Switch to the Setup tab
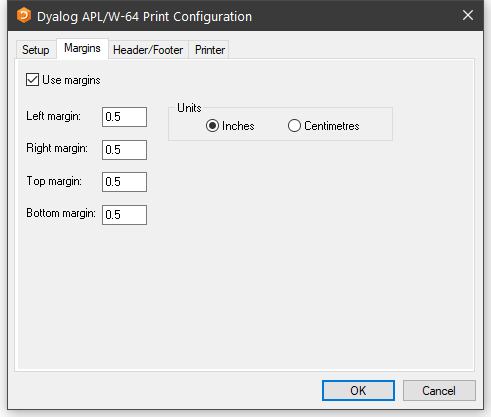 [36, 50]
